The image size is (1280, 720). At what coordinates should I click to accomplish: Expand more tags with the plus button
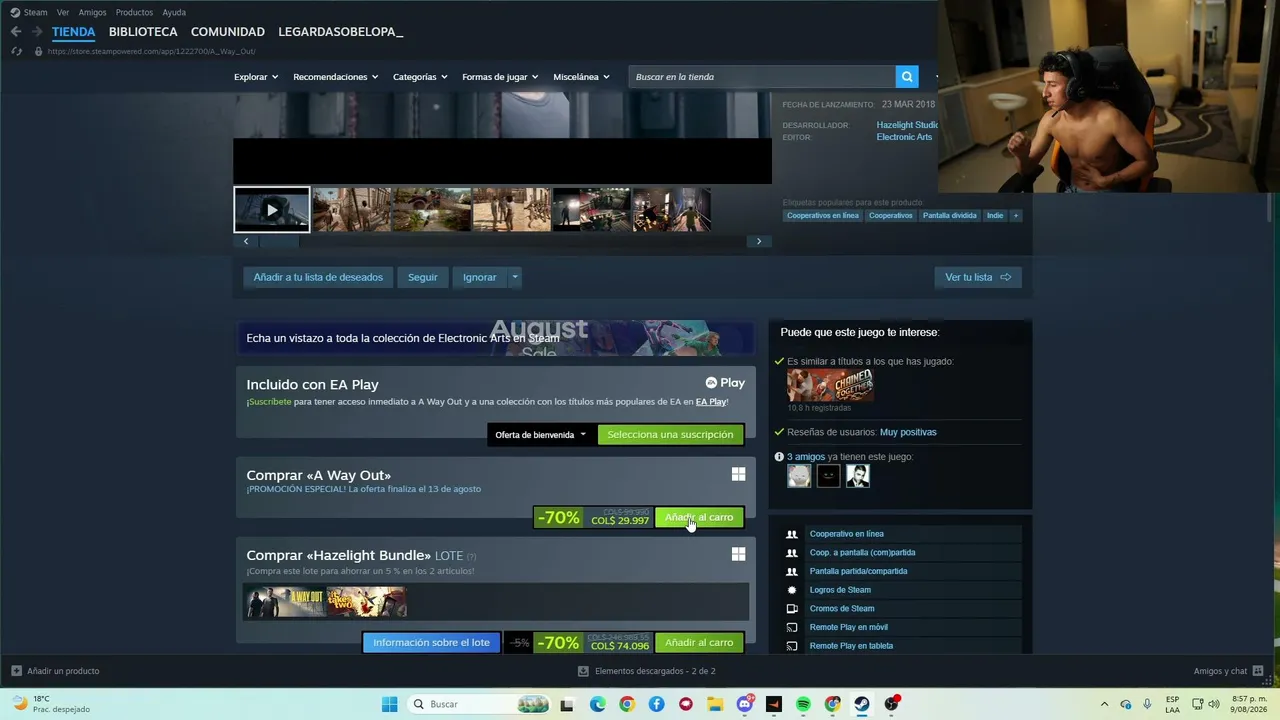1015,215
